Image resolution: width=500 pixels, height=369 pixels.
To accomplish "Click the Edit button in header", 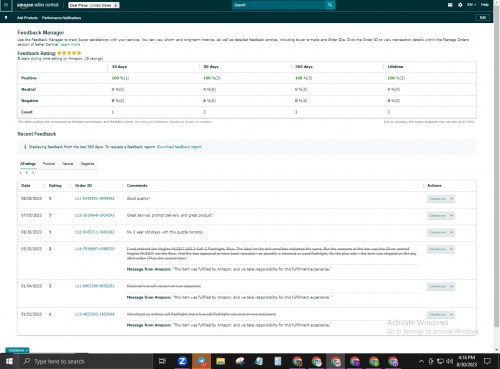I will click(x=483, y=17).
